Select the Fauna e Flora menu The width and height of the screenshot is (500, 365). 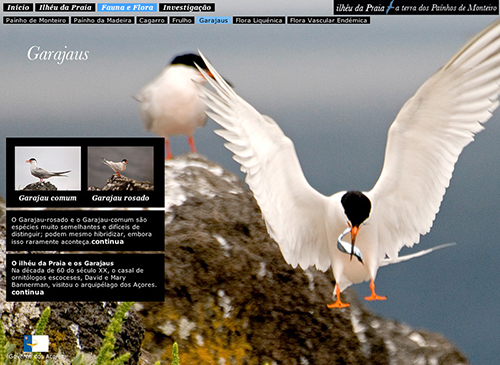tap(127, 7)
